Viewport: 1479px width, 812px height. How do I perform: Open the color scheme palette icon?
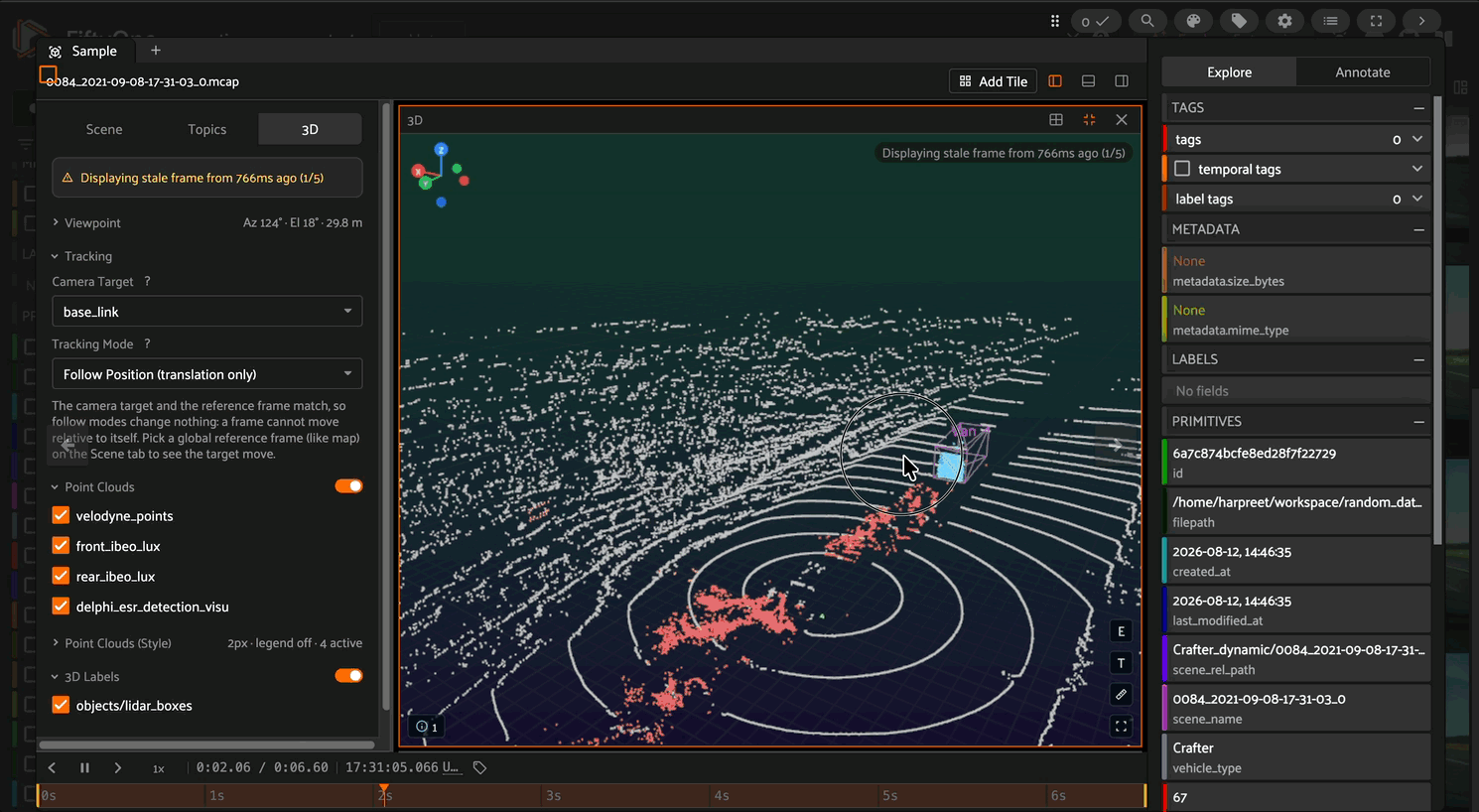(1193, 21)
